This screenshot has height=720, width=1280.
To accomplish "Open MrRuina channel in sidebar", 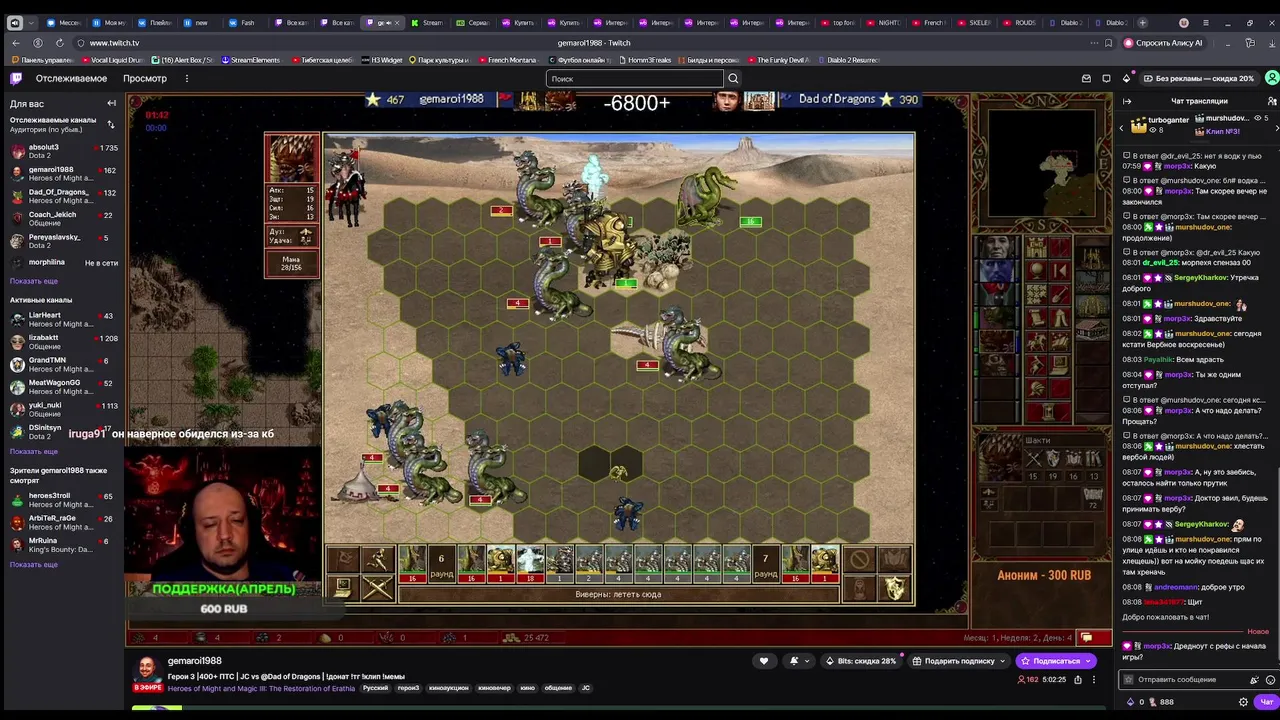I will click(62, 545).
